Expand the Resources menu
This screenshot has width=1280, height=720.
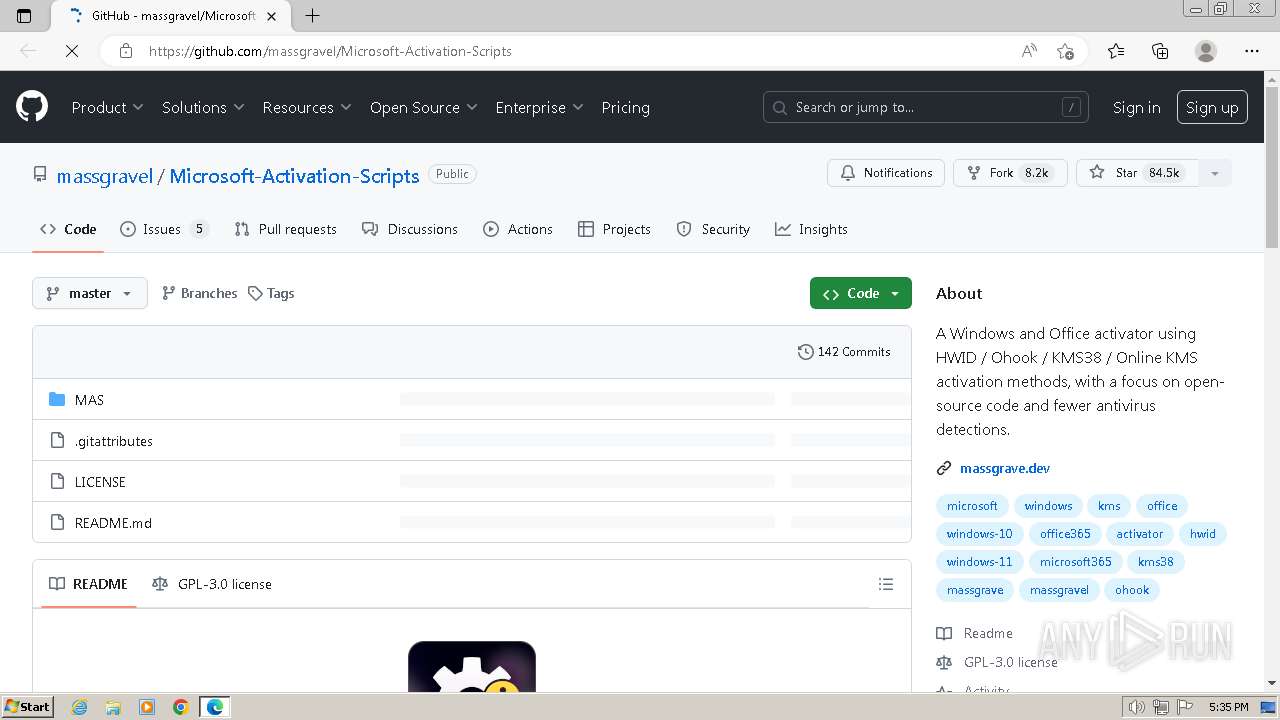[307, 107]
